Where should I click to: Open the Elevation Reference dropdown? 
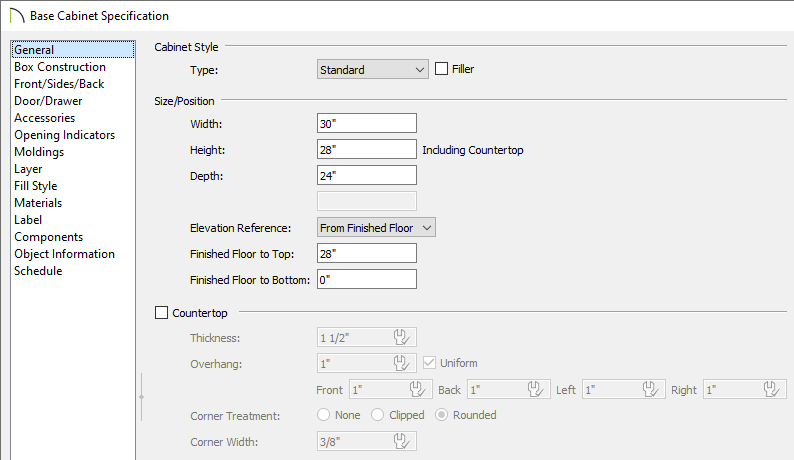click(376, 227)
